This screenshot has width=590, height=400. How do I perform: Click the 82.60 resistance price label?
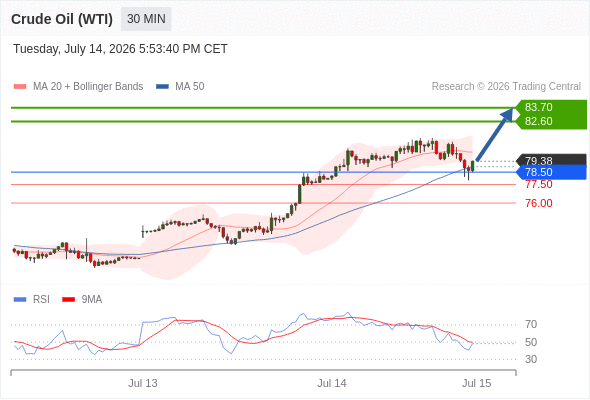538,121
